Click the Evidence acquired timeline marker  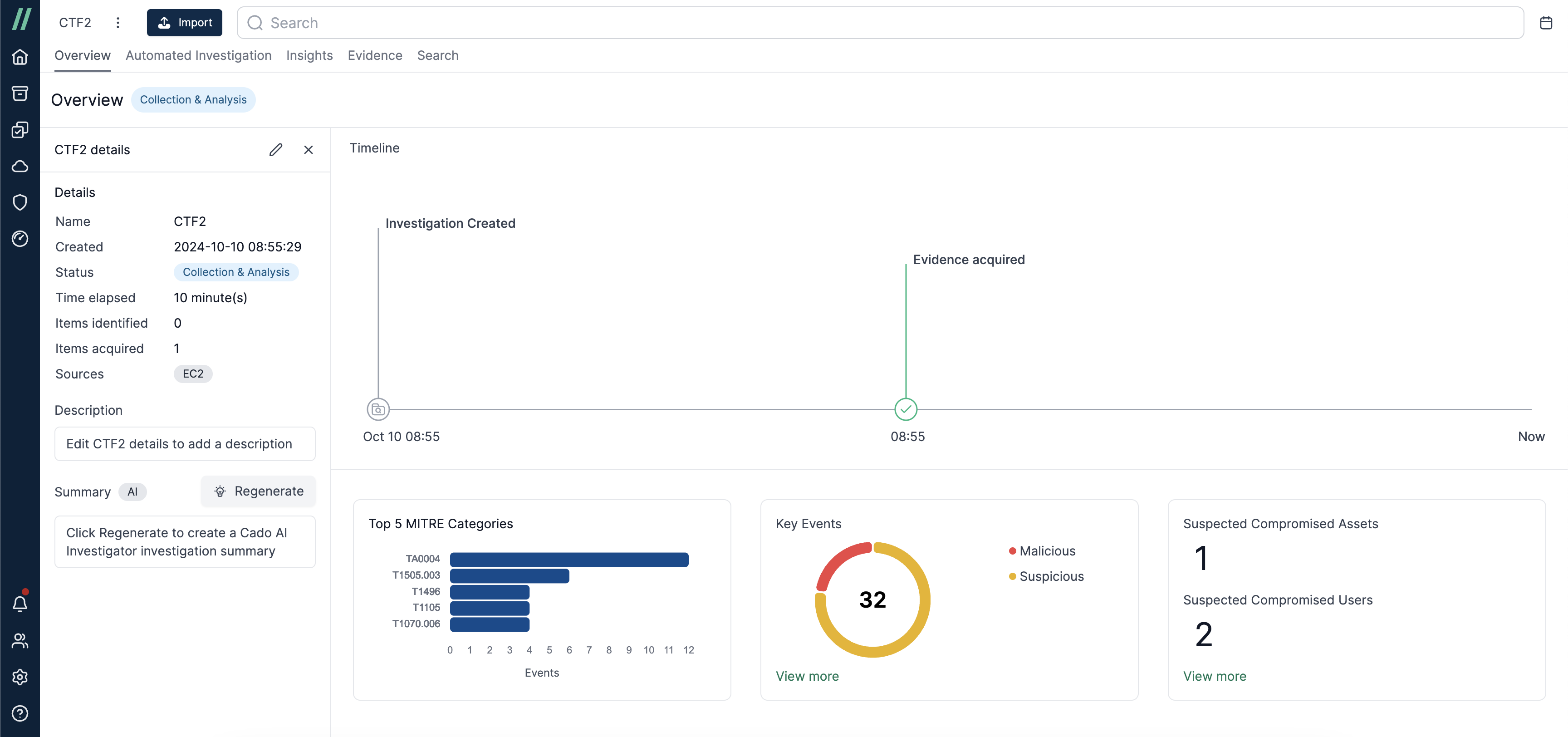coord(905,409)
